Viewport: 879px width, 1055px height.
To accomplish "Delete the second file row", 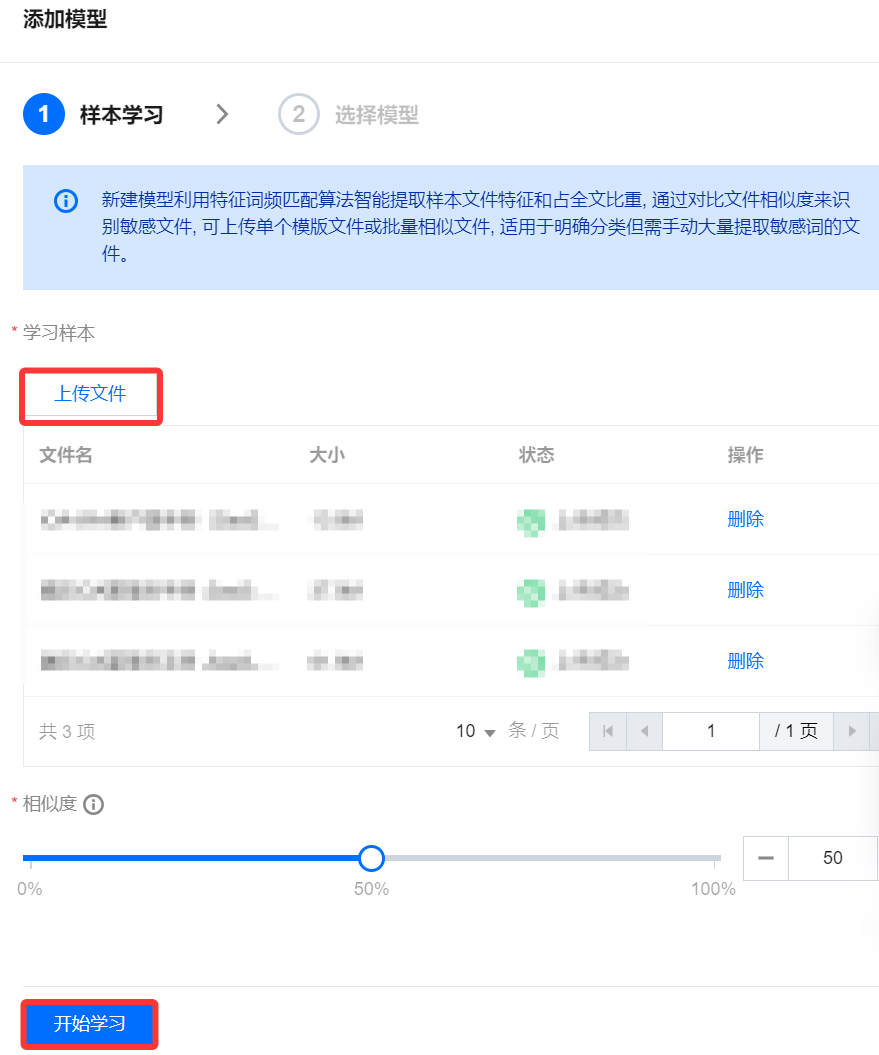I will [x=746, y=590].
